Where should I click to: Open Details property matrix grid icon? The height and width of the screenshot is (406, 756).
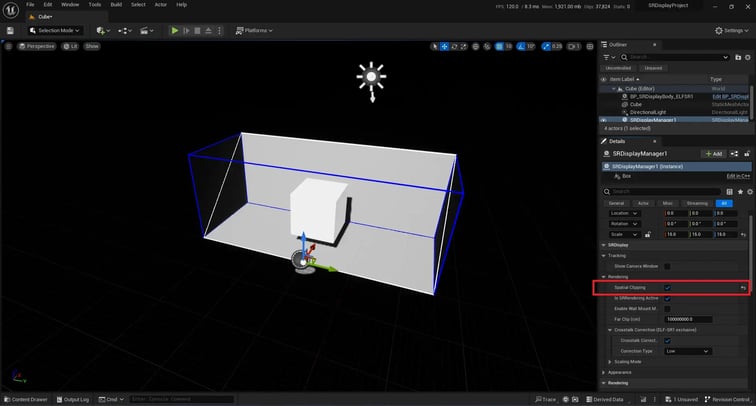729,192
